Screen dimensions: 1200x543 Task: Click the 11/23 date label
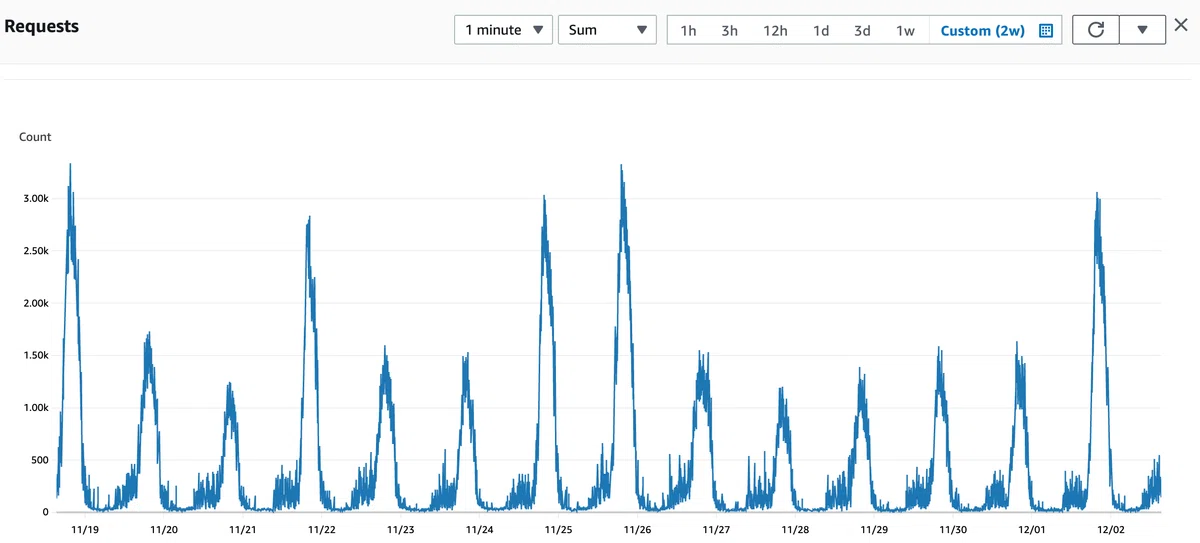[x=401, y=530]
